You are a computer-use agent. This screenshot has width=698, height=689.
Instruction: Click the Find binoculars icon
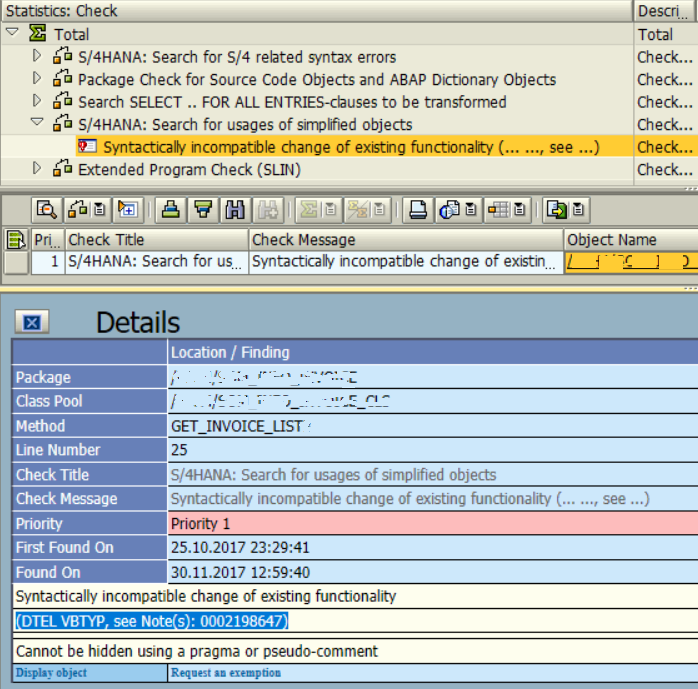click(235, 209)
